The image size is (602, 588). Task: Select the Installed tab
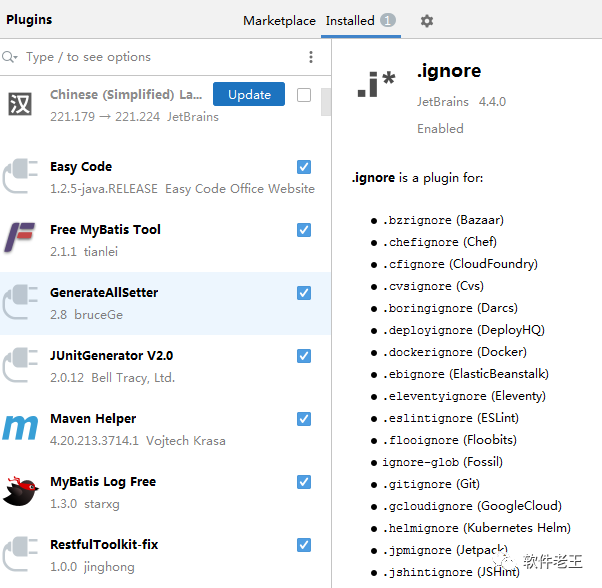point(350,21)
